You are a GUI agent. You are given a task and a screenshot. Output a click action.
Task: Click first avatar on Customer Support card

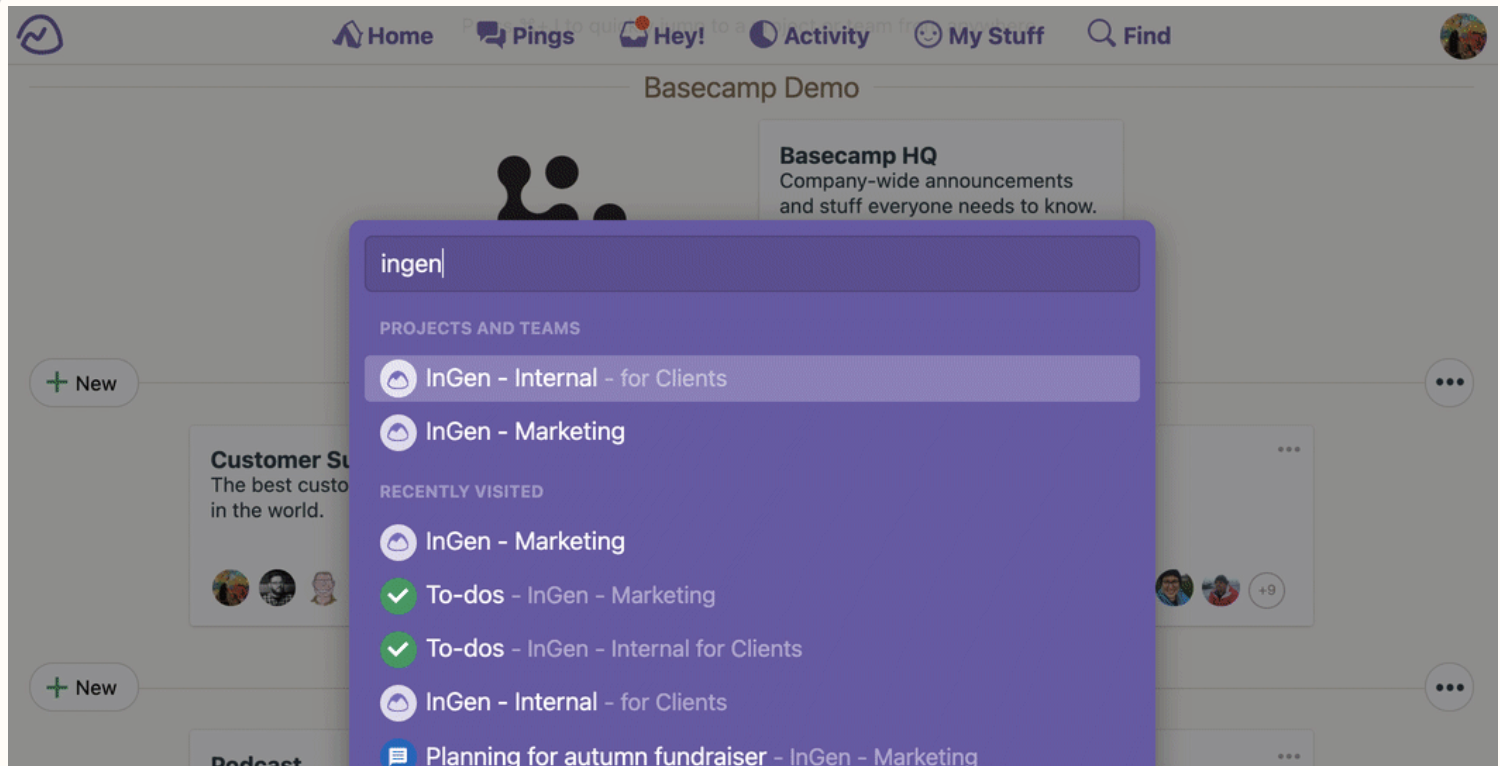231,588
